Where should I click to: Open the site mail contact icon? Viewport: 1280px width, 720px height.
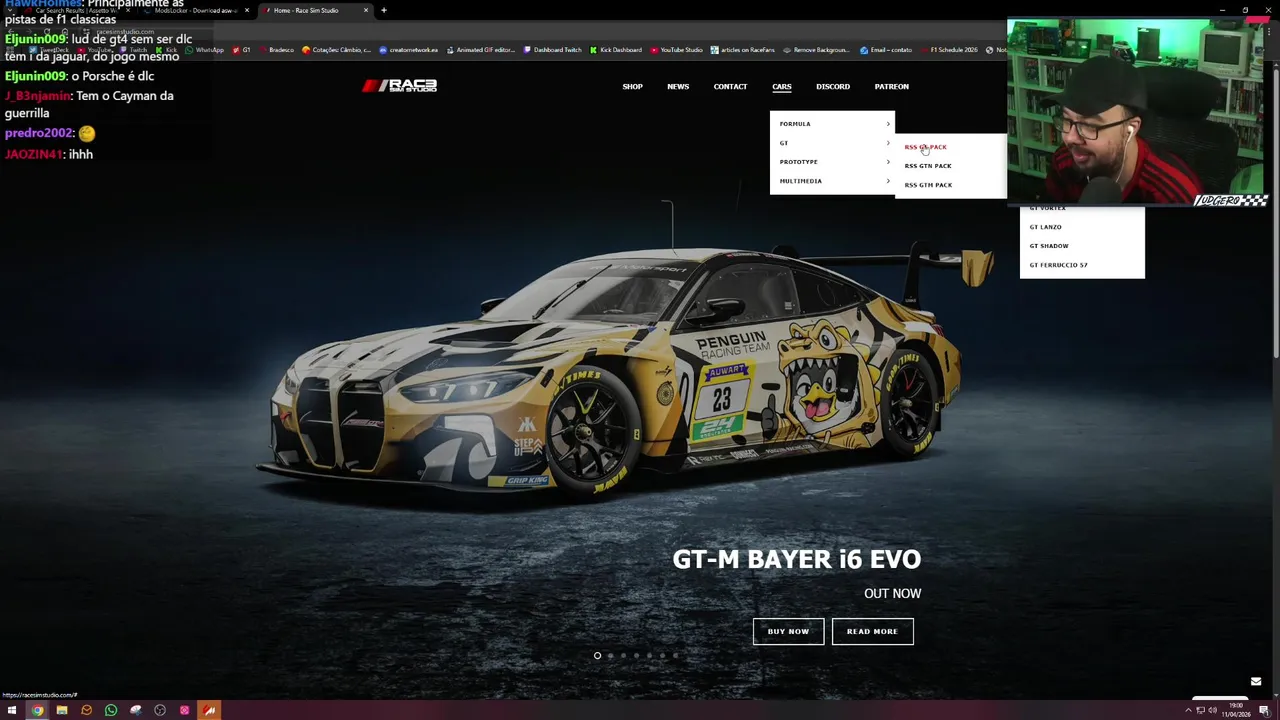[x=1256, y=682]
